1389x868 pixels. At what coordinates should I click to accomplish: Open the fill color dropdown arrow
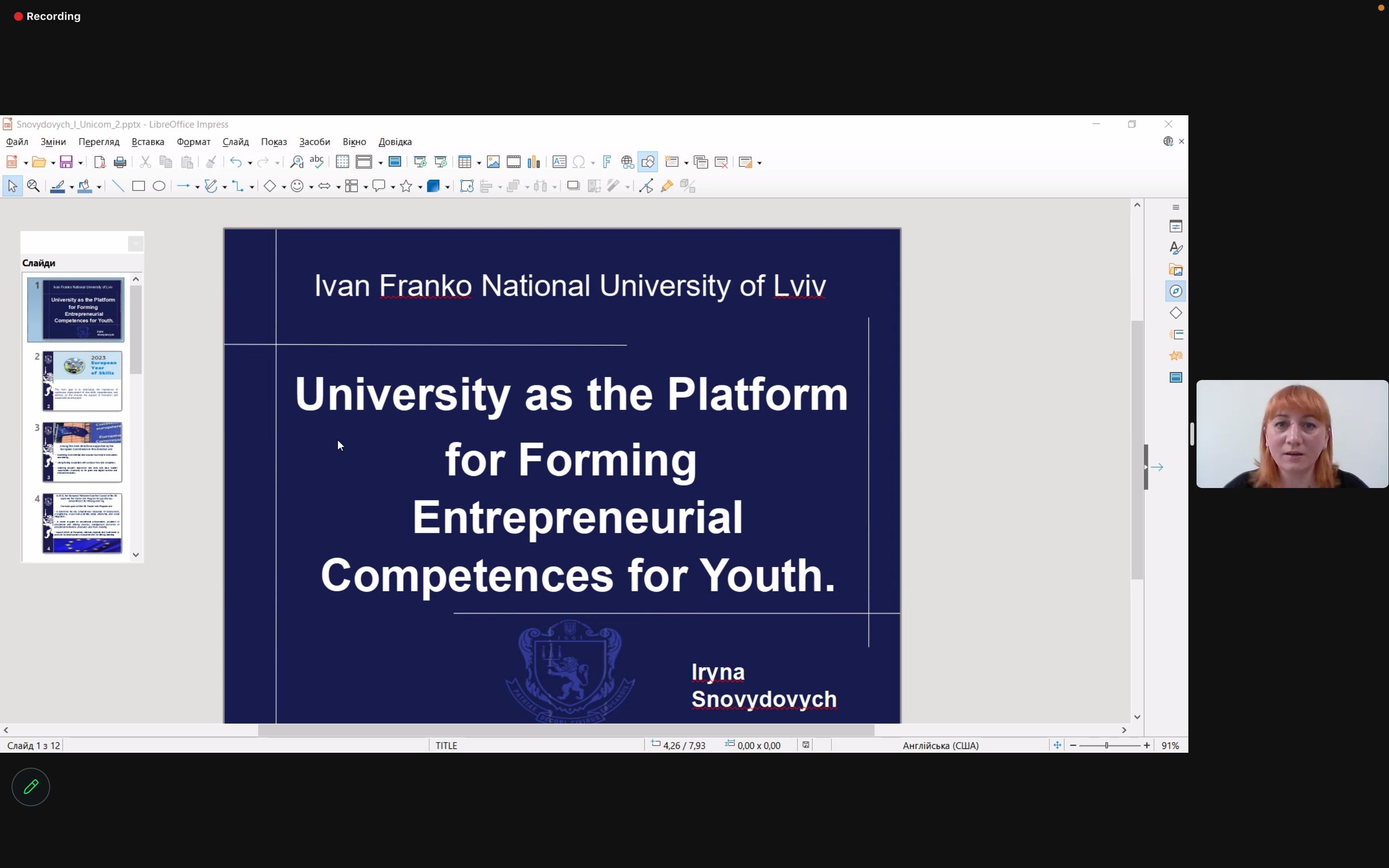(99, 187)
